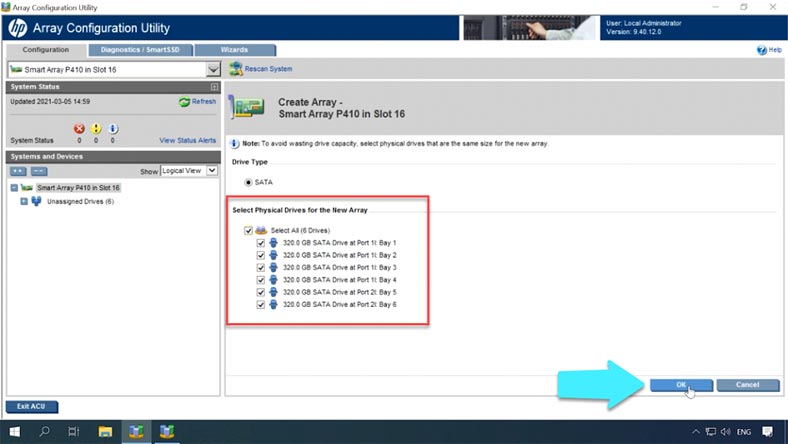Click the blue informational status icon
This screenshot has height=444, width=788.
pyautogui.click(x=113, y=129)
